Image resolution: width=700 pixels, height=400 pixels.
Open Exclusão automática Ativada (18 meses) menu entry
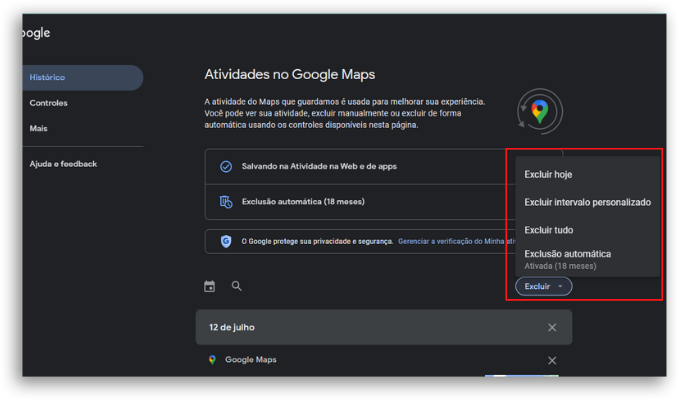(588, 259)
